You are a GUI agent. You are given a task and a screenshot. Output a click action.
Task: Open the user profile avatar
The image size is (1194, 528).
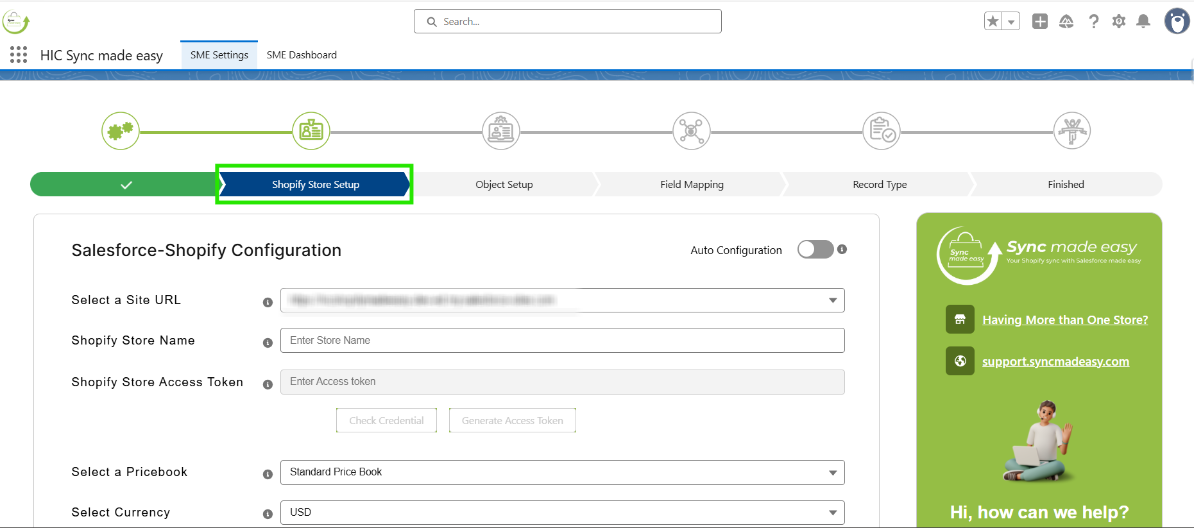coord(1177,21)
